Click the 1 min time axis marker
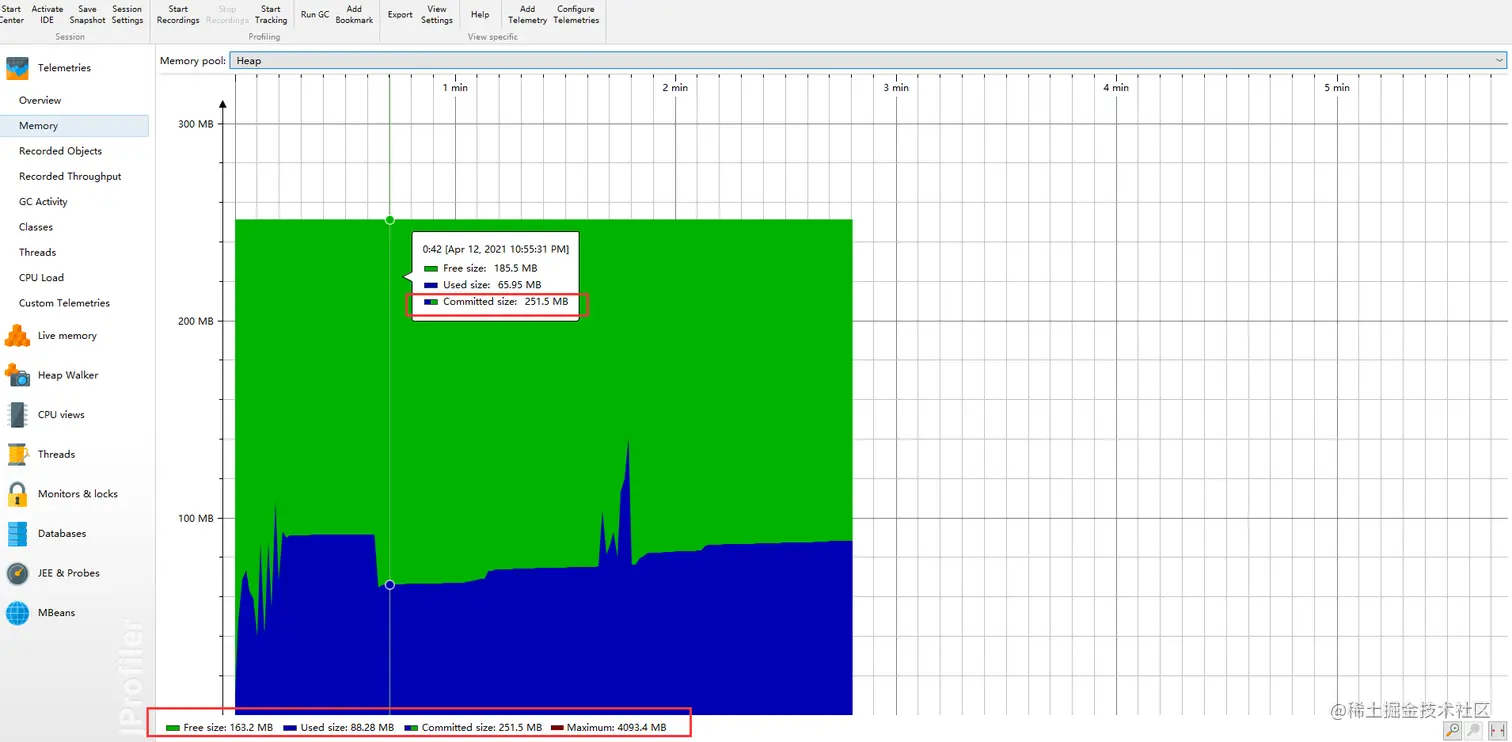The height and width of the screenshot is (742, 1512). (455, 88)
